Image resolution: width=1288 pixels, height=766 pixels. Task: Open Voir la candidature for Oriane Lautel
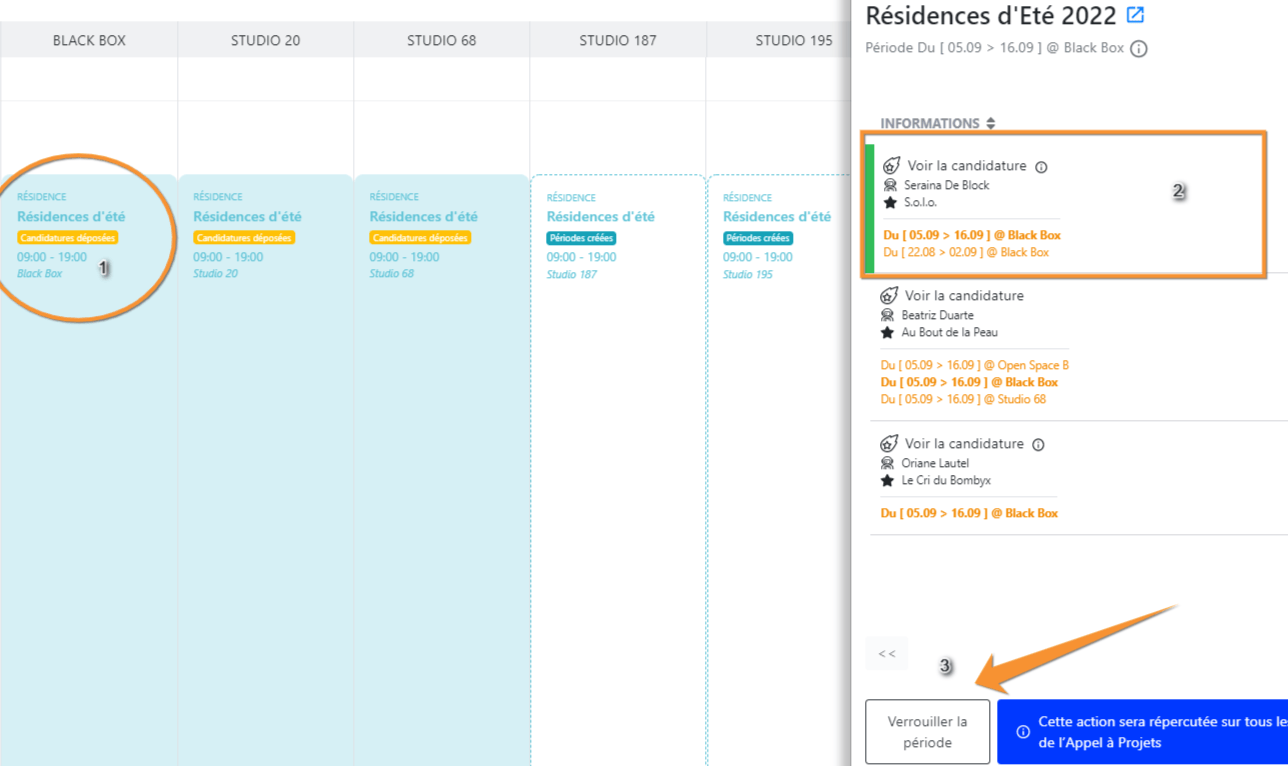964,444
